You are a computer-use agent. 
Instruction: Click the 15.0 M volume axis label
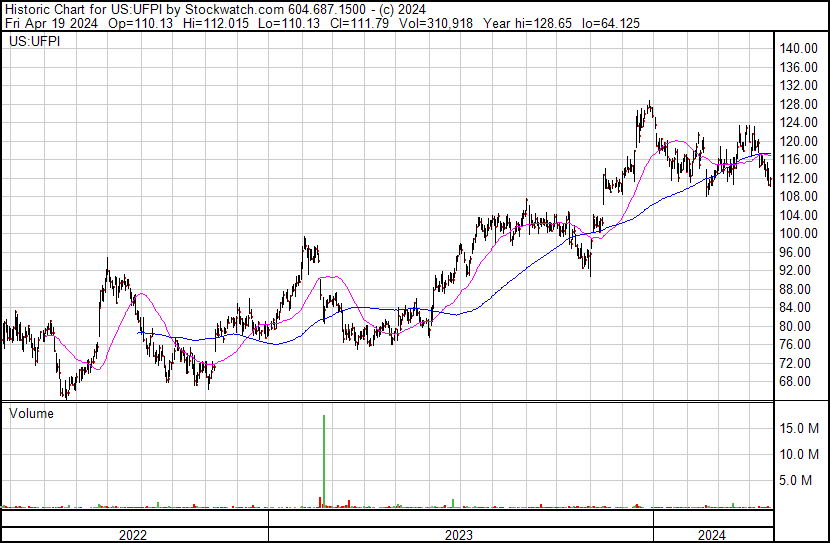click(801, 428)
